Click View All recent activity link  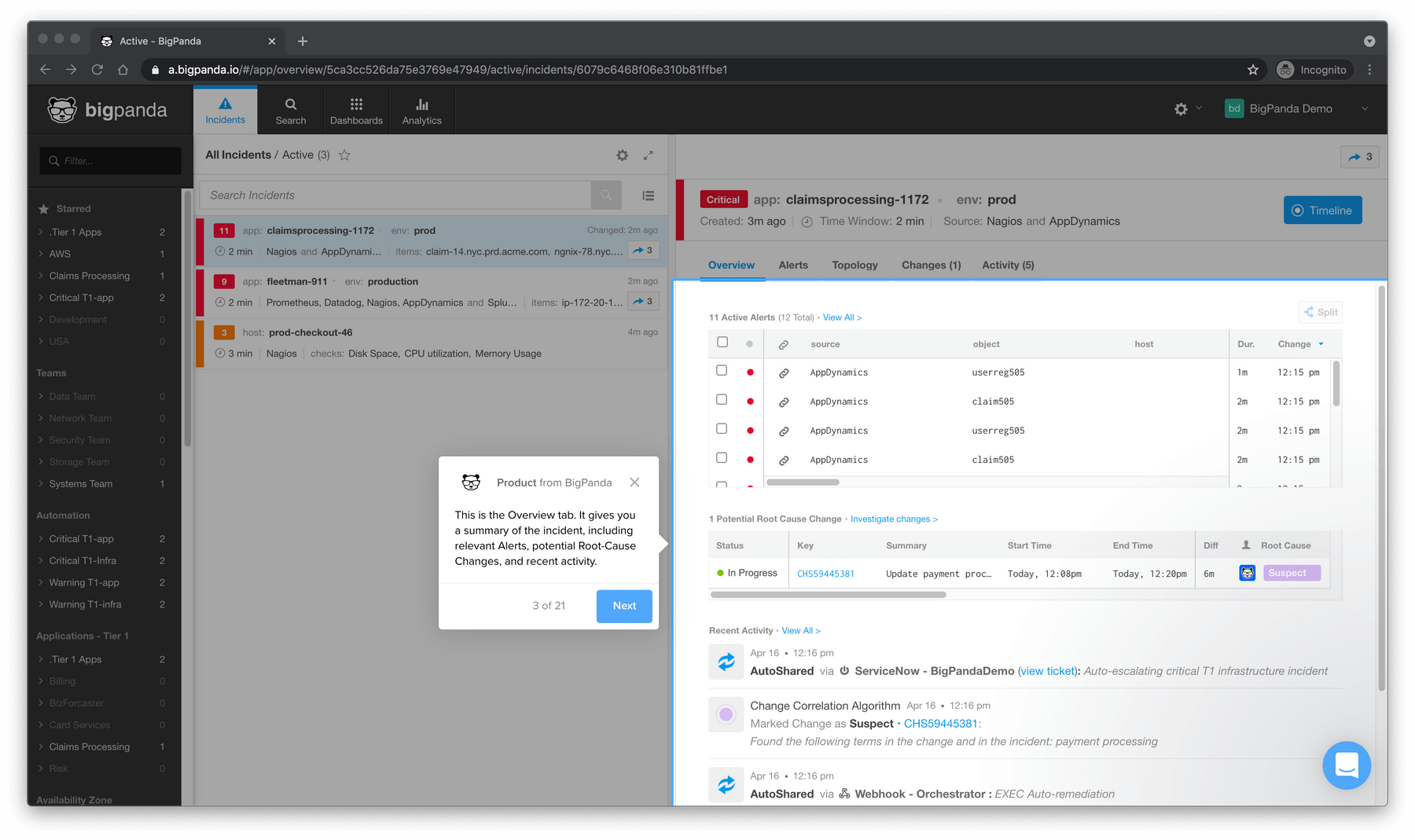pyautogui.click(x=801, y=631)
